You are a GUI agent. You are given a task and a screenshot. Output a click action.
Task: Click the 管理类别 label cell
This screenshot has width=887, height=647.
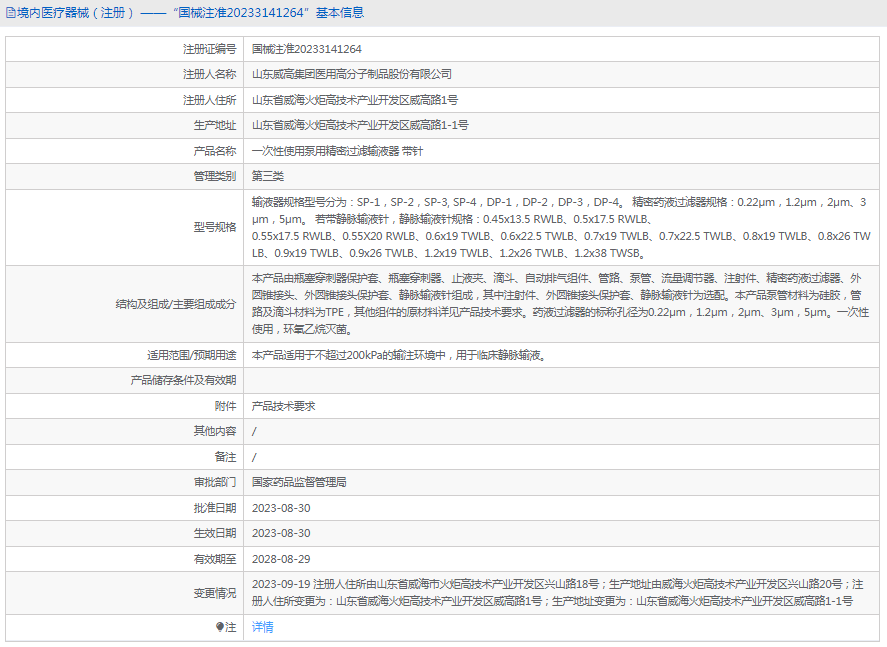125,176
